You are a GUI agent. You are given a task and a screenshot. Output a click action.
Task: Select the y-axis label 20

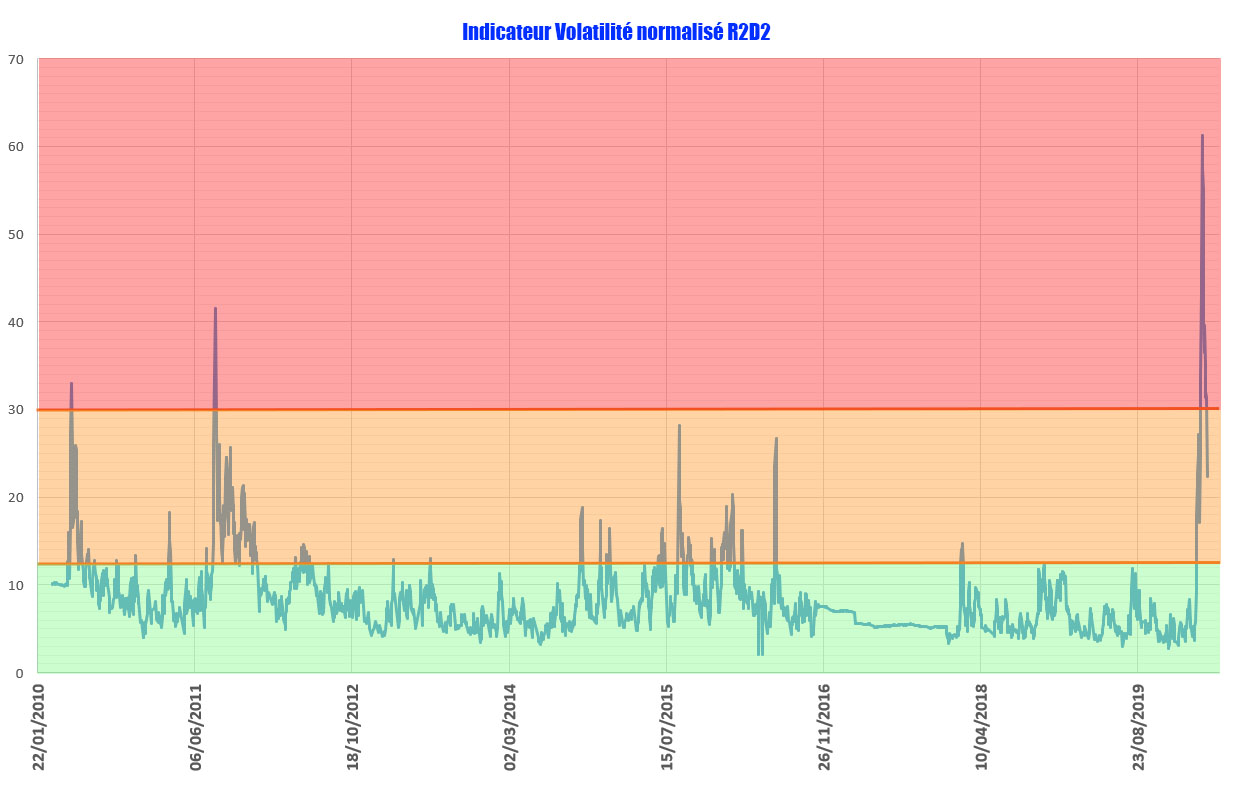(x=15, y=498)
